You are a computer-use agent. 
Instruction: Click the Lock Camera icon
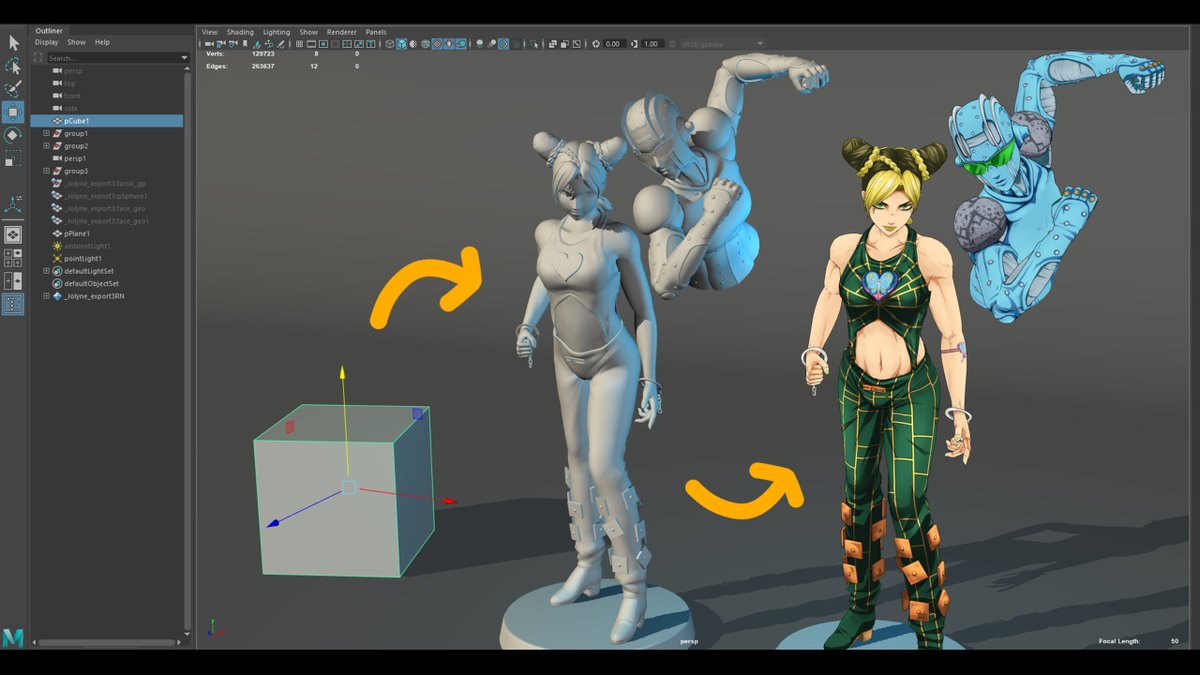(x=221, y=44)
